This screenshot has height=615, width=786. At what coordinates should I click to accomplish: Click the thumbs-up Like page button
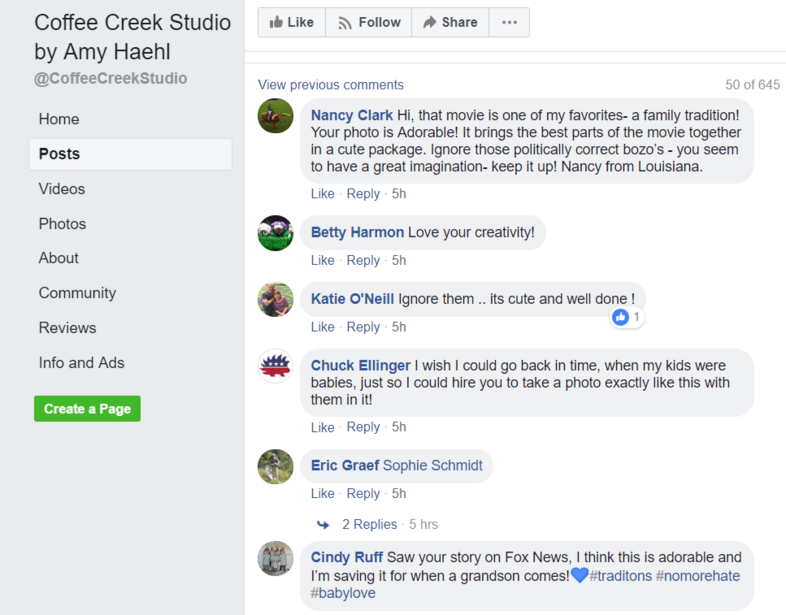[292, 23]
